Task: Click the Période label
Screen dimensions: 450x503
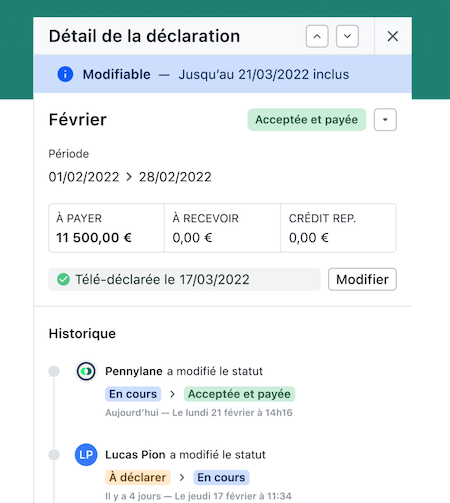Action: coord(69,154)
